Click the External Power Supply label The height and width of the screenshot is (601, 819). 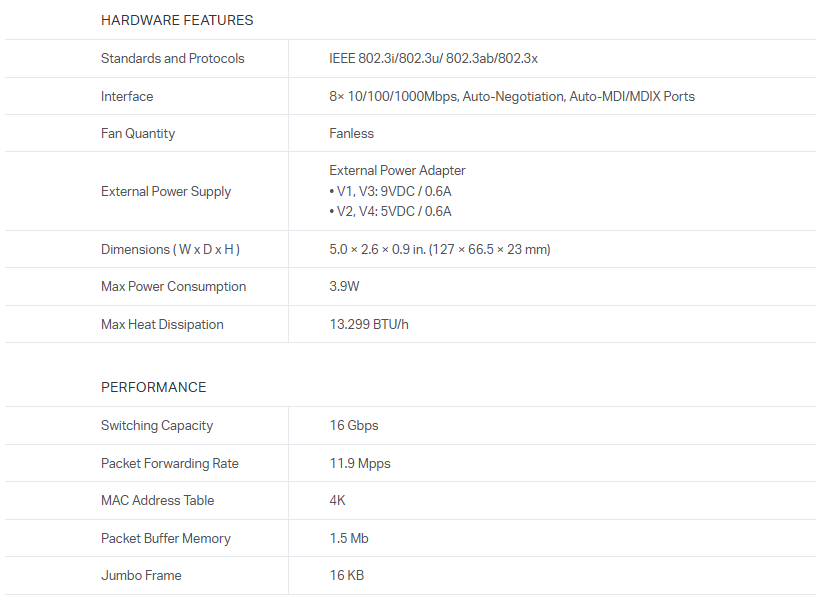tap(166, 192)
